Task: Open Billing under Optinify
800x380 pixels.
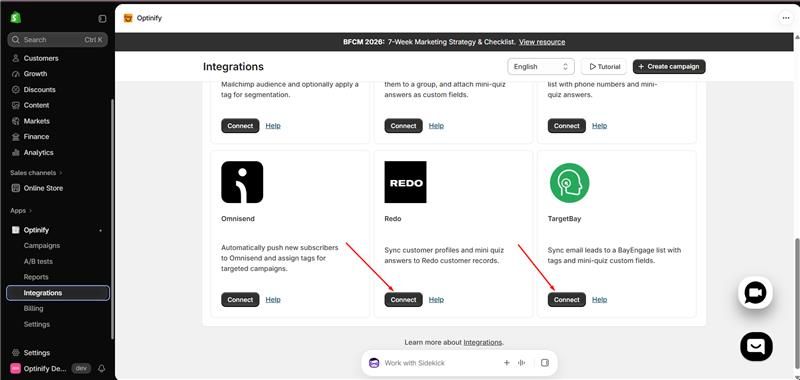Action: [34, 309]
